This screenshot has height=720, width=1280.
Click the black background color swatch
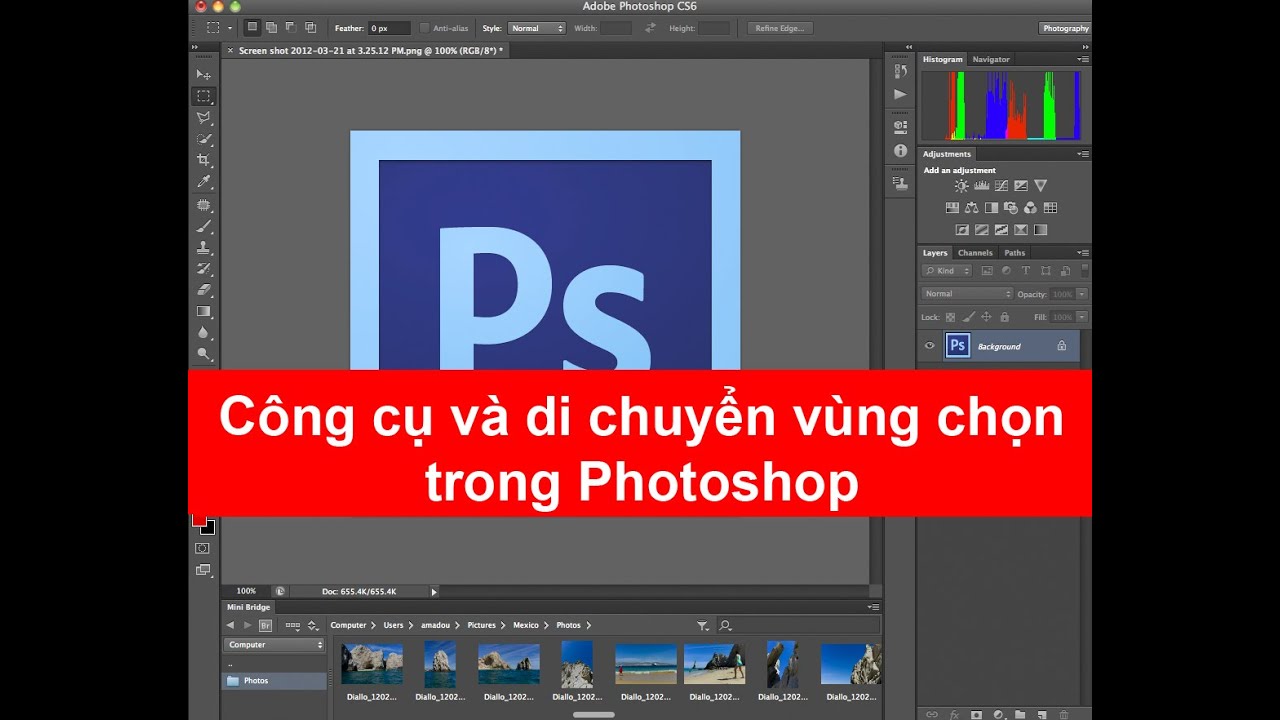(209, 528)
